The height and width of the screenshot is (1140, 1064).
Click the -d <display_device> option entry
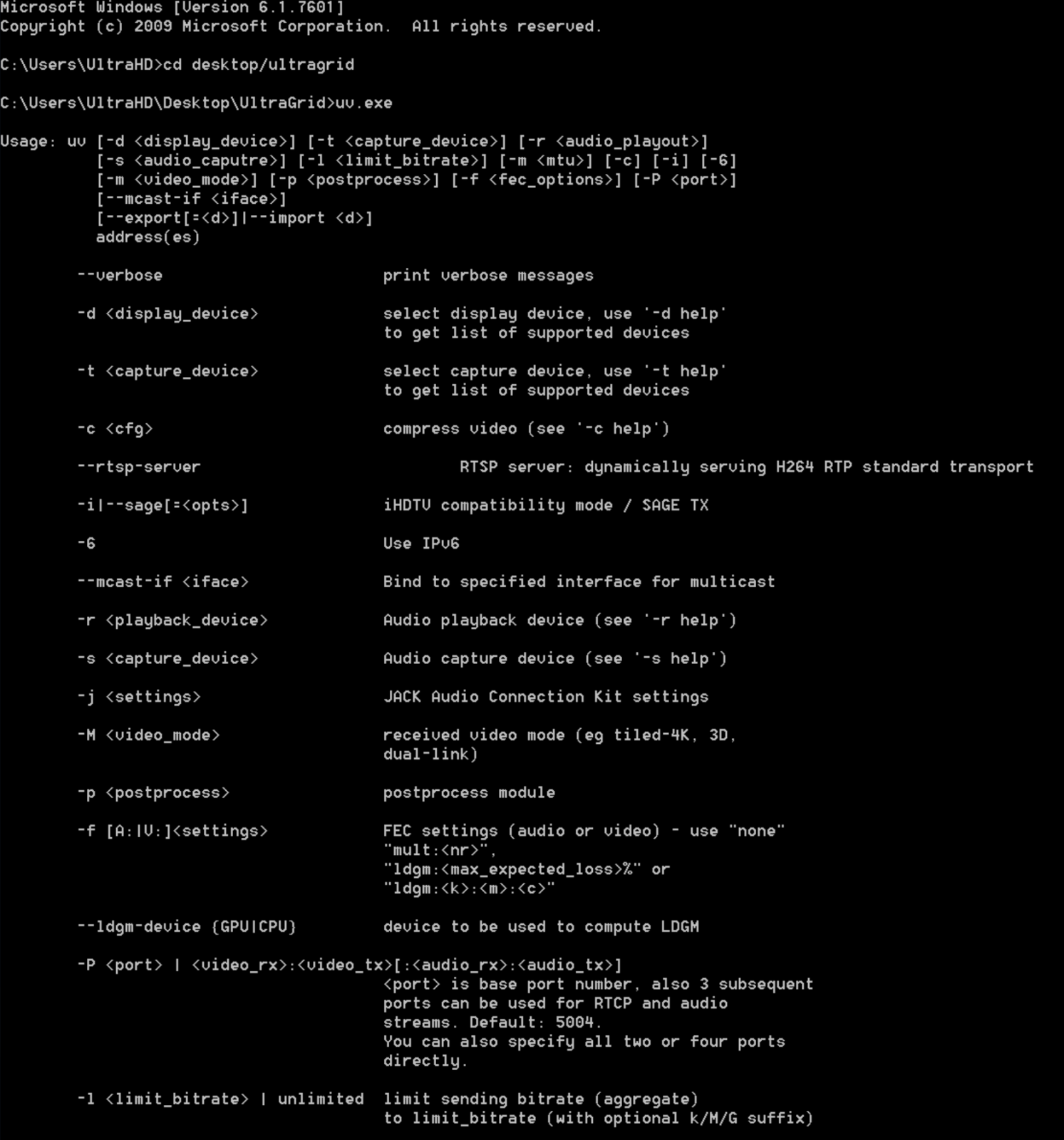tap(167, 314)
